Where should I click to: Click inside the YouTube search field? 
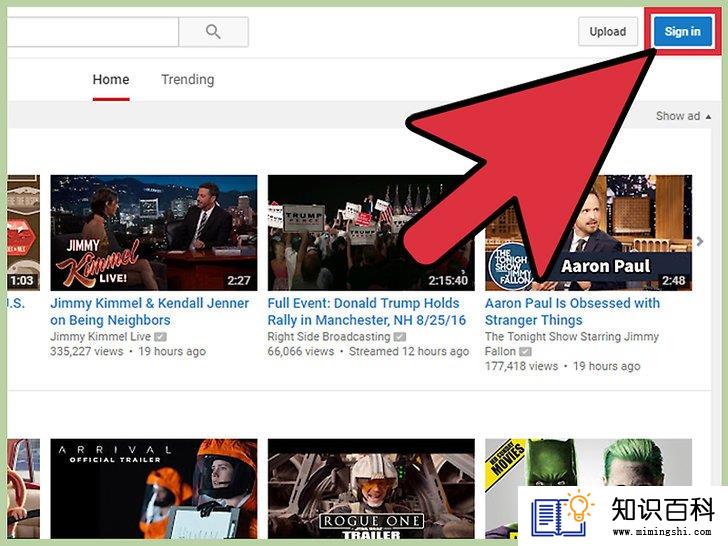tap(93, 32)
